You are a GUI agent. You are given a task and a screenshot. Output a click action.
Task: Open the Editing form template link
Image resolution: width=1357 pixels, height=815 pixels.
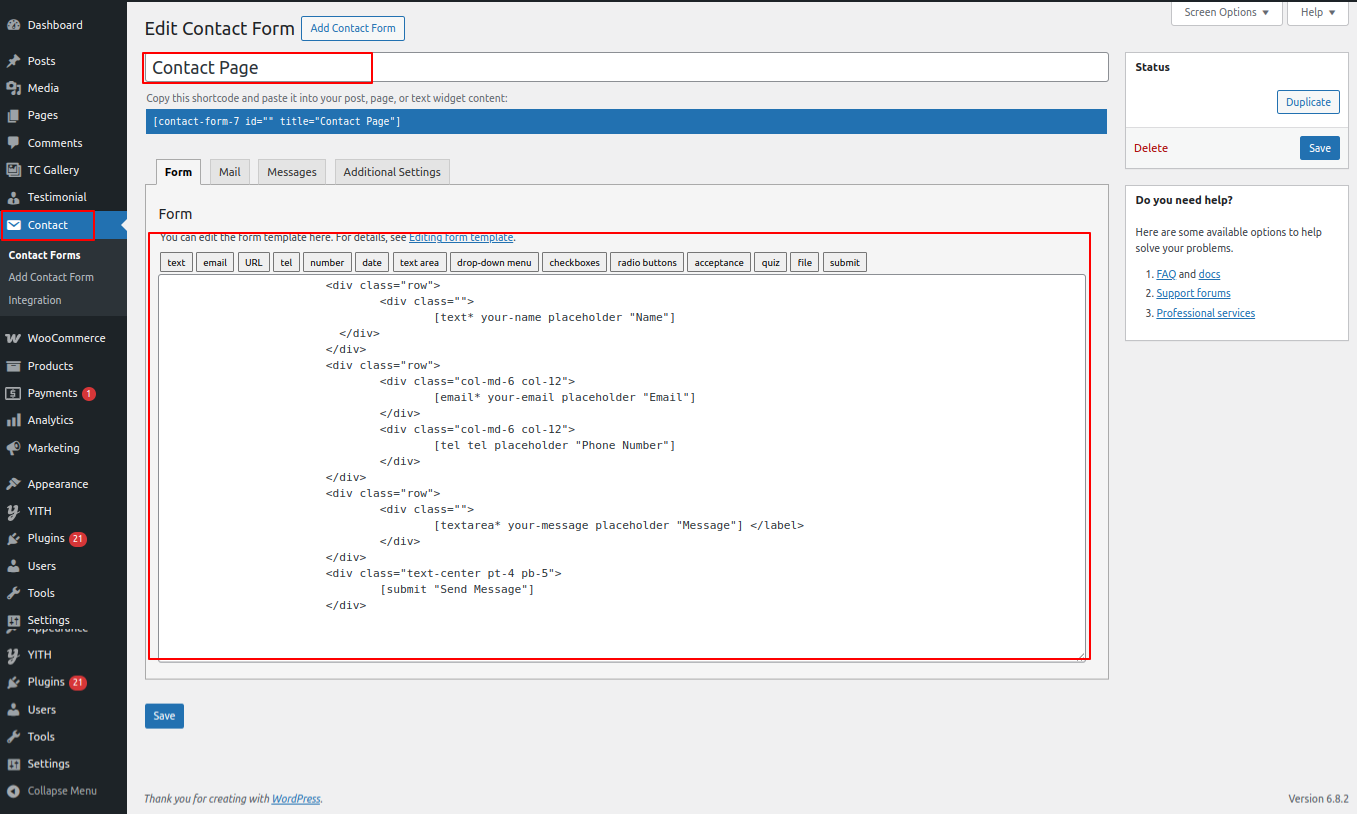point(461,238)
